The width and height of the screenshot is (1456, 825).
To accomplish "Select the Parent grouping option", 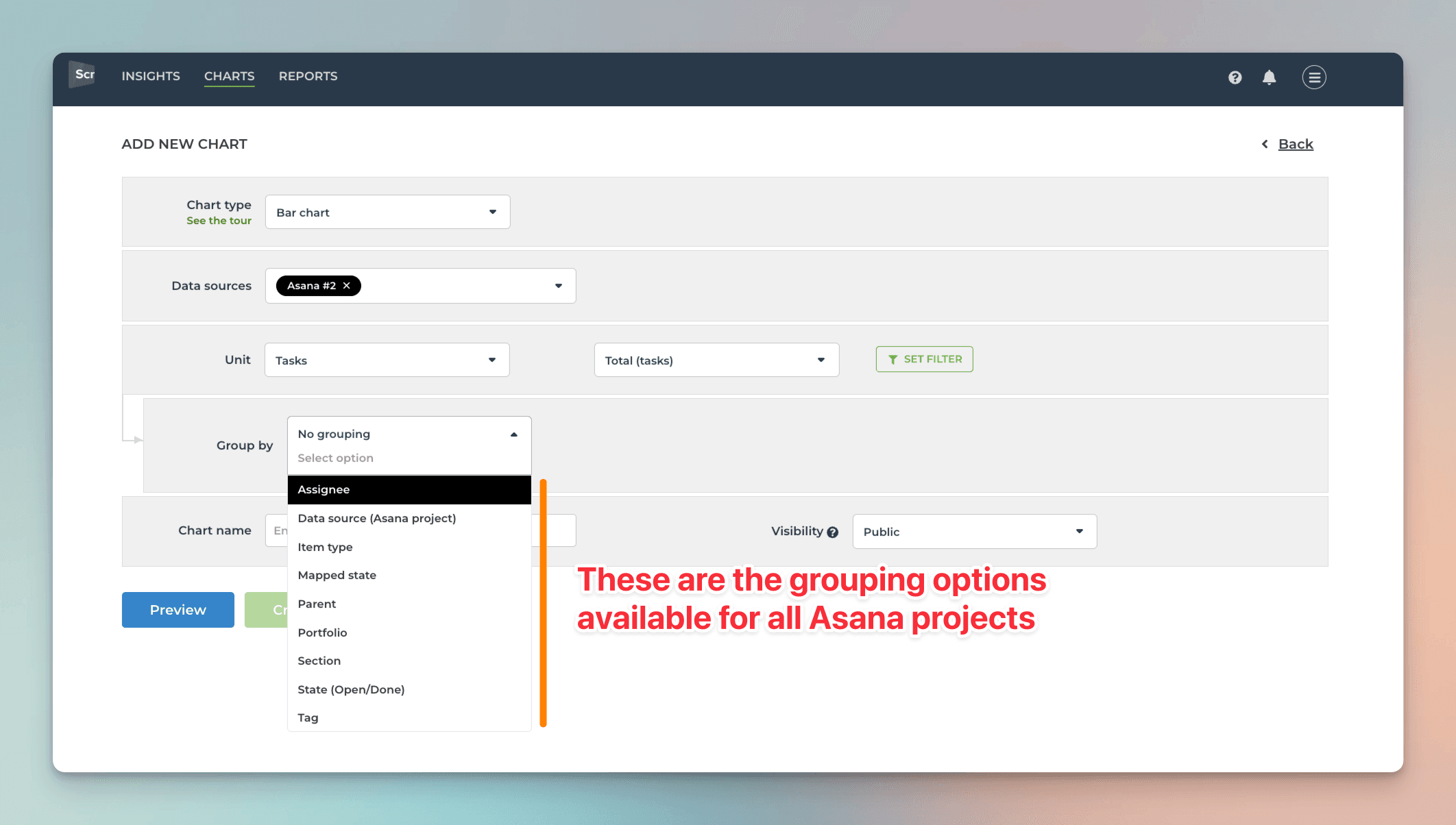I will 409,604.
